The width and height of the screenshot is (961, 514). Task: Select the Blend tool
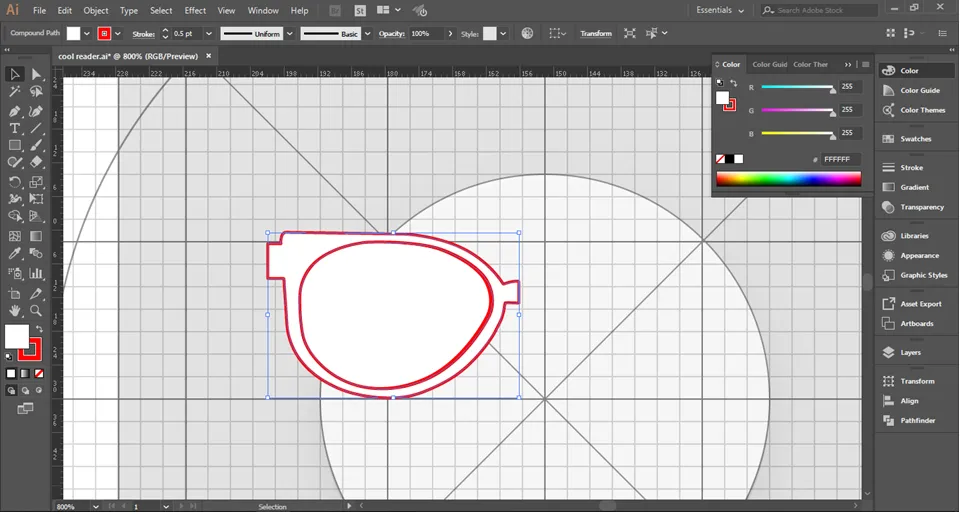tap(36, 254)
